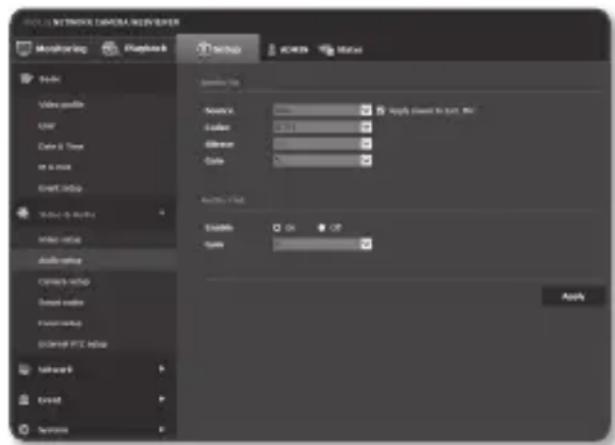The width and height of the screenshot is (615, 445).
Task: Select Audio setup in the sidebar
Action: click(x=60, y=260)
